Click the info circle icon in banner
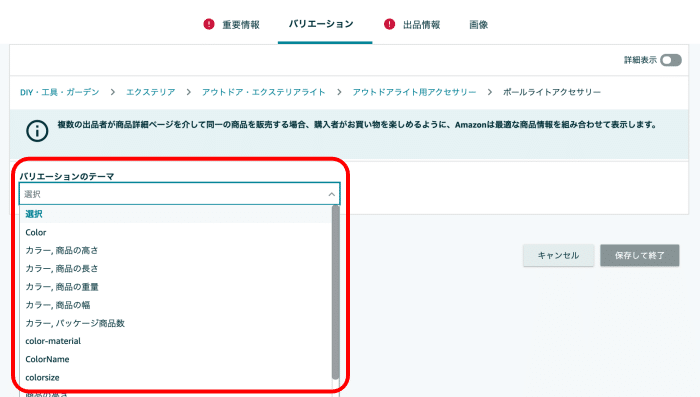The image size is (700, 397). coord(37,131)
